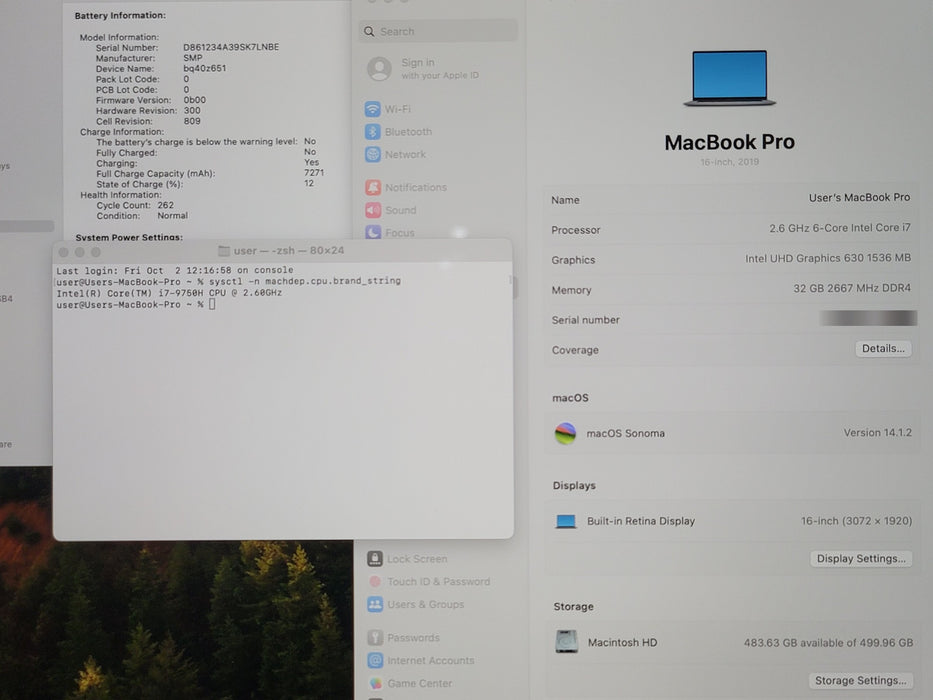Close the Terminal window

63,252
